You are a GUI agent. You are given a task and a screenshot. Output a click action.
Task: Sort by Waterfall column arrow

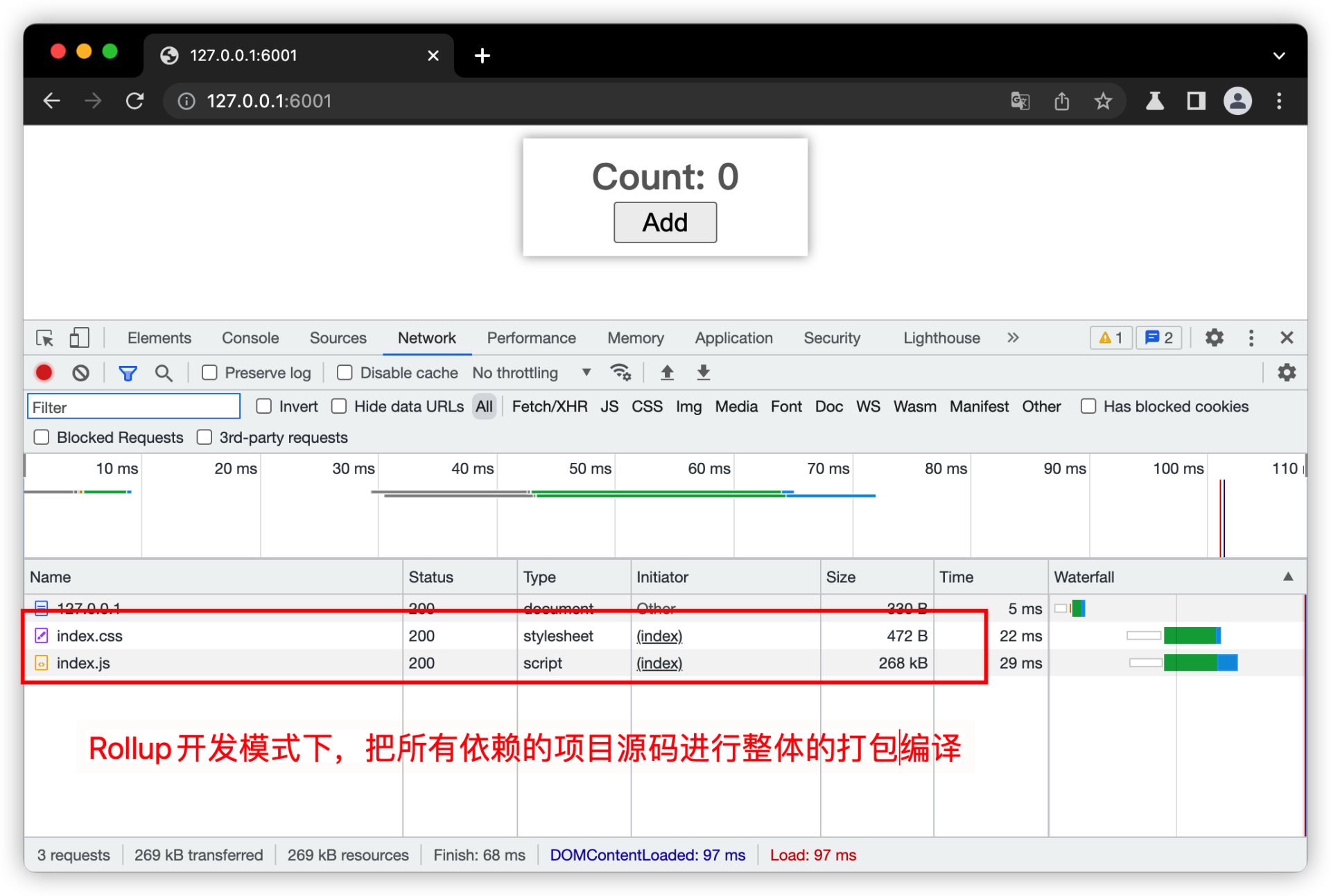click(x=1287, y=577)
